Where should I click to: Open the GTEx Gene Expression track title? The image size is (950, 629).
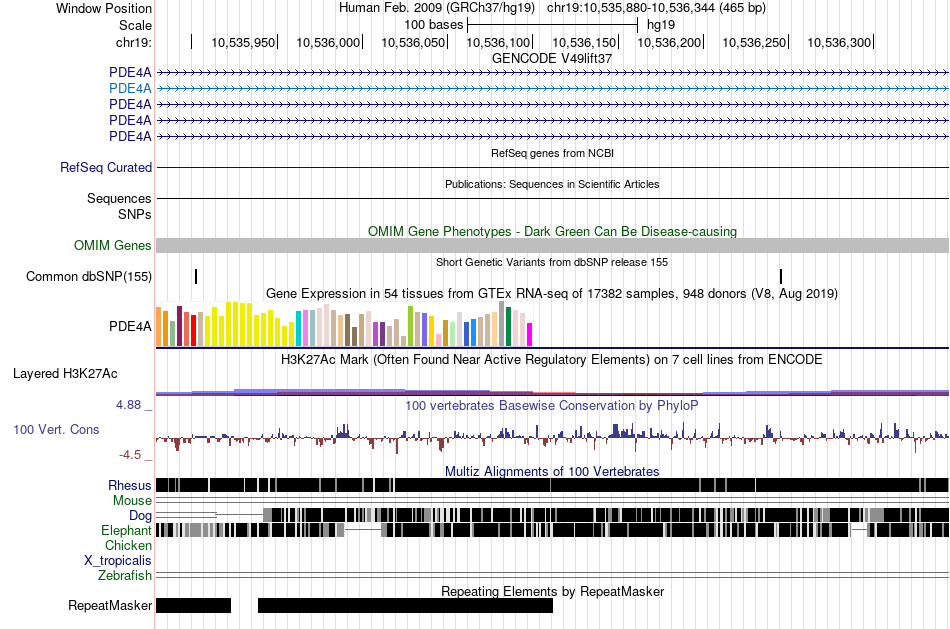pos(552,293)
